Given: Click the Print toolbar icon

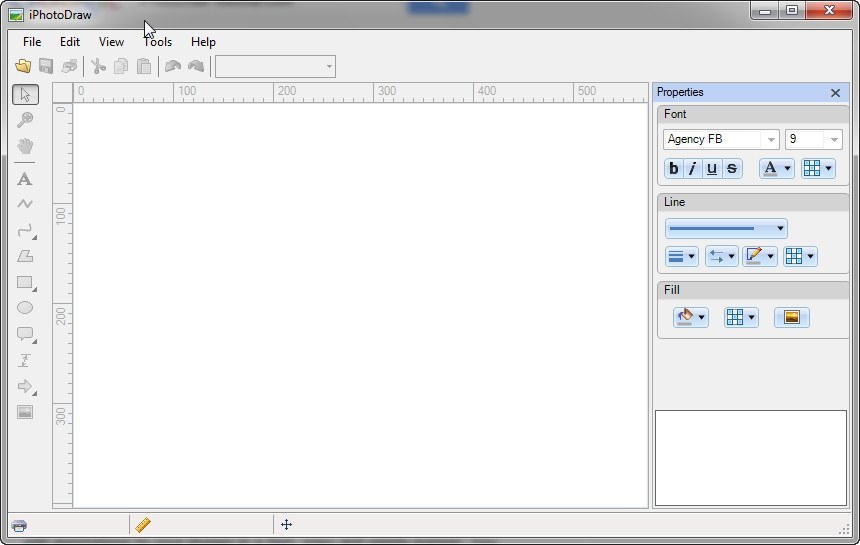Looking at the screenshot, I should coord(69,66).
